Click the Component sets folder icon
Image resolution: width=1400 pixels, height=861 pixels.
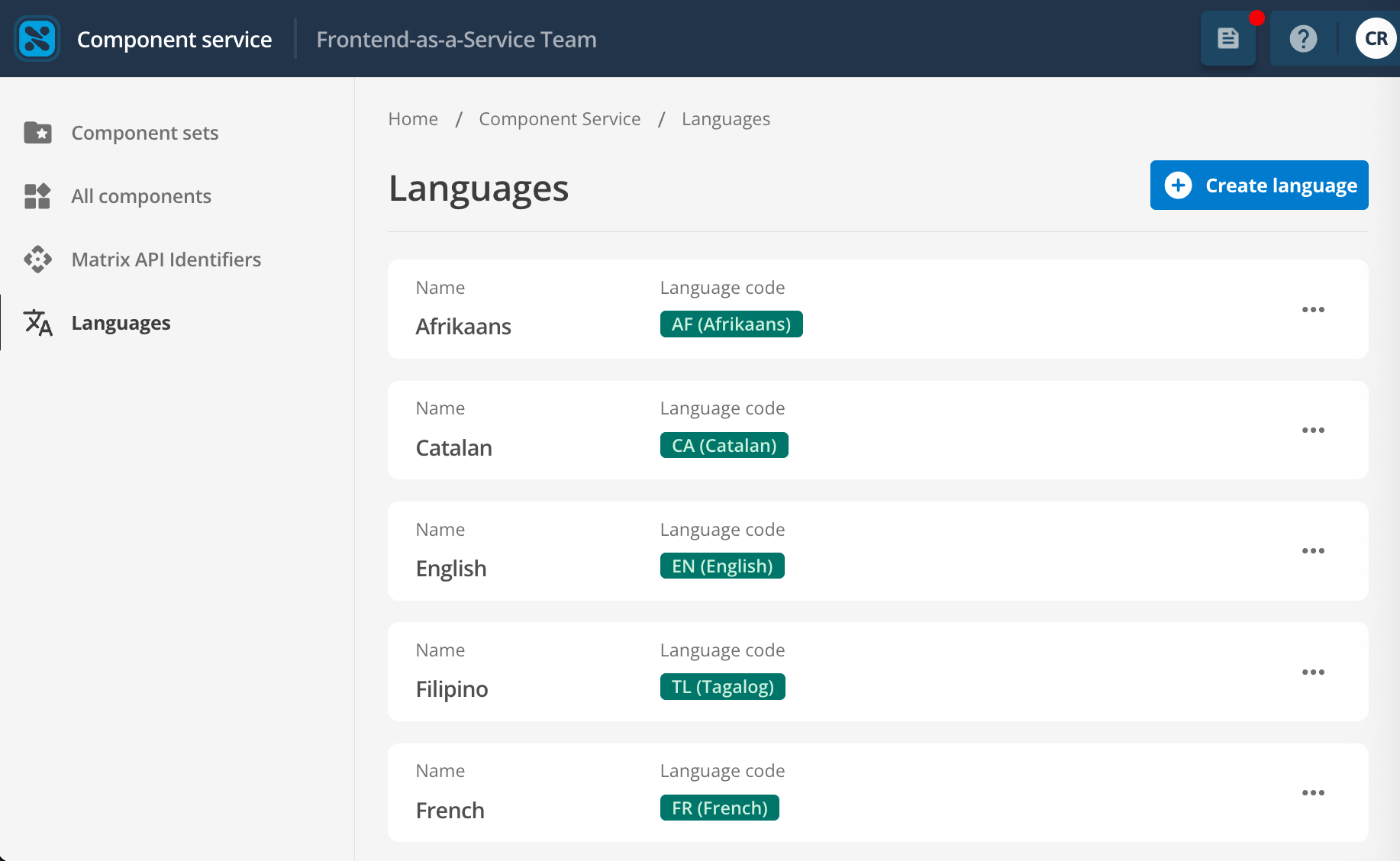coord(37,133)
